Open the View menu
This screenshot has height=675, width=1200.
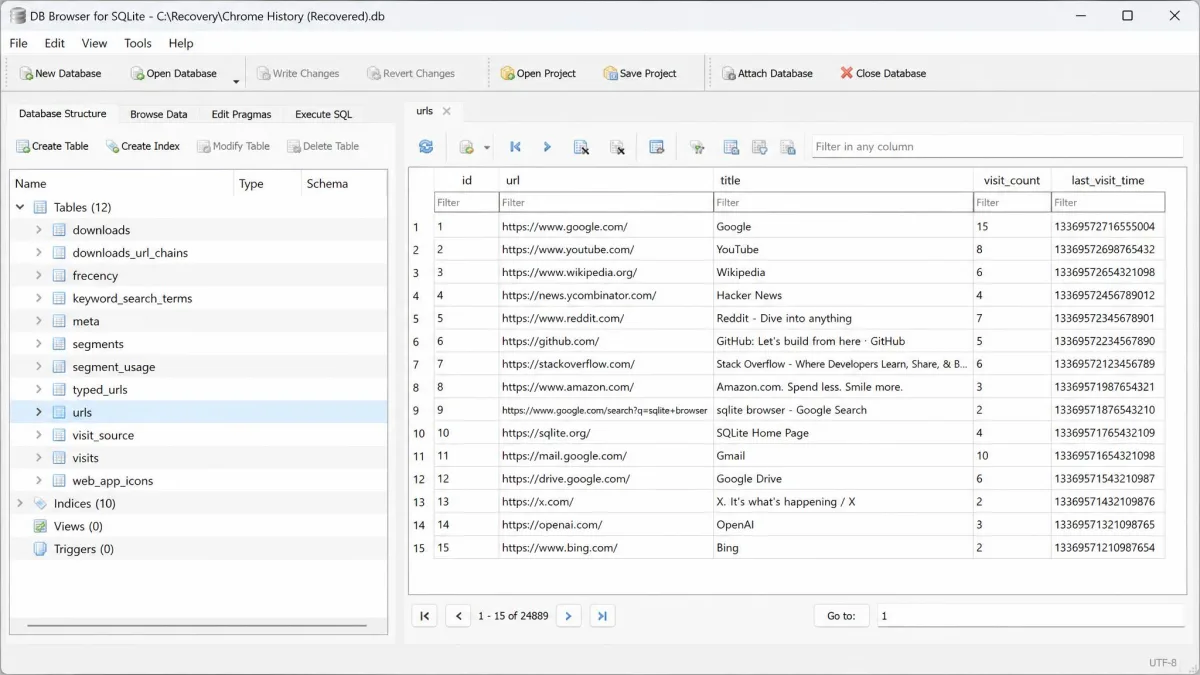click(94, 43)
